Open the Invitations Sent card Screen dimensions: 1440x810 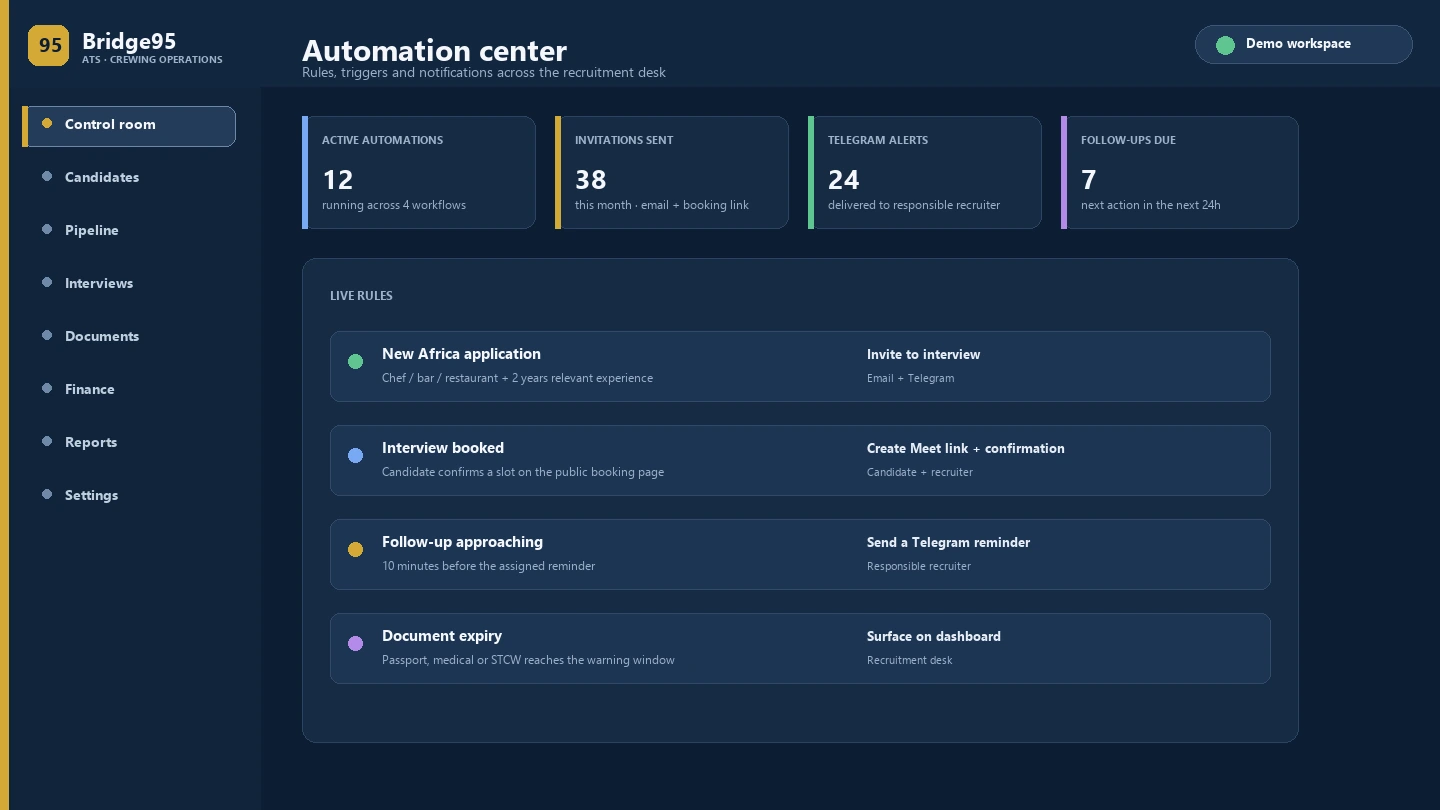pyautogui.click(x=672, y=172)
